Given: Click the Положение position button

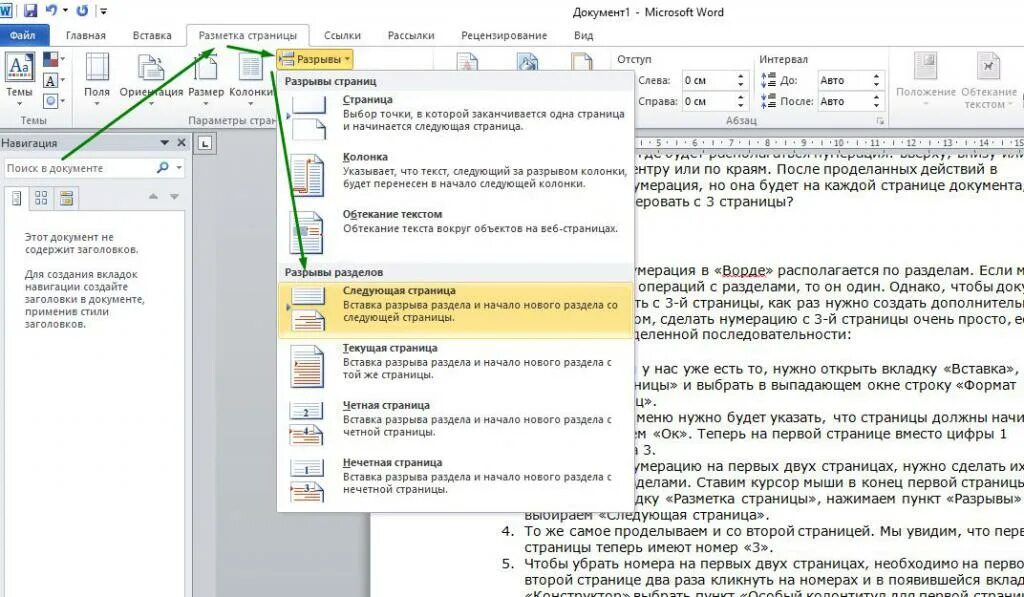Looking at the screenshot, I should (925, 80).
